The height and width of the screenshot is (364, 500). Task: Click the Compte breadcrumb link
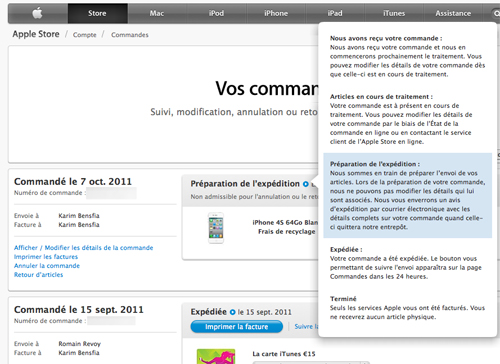point(85,35)
